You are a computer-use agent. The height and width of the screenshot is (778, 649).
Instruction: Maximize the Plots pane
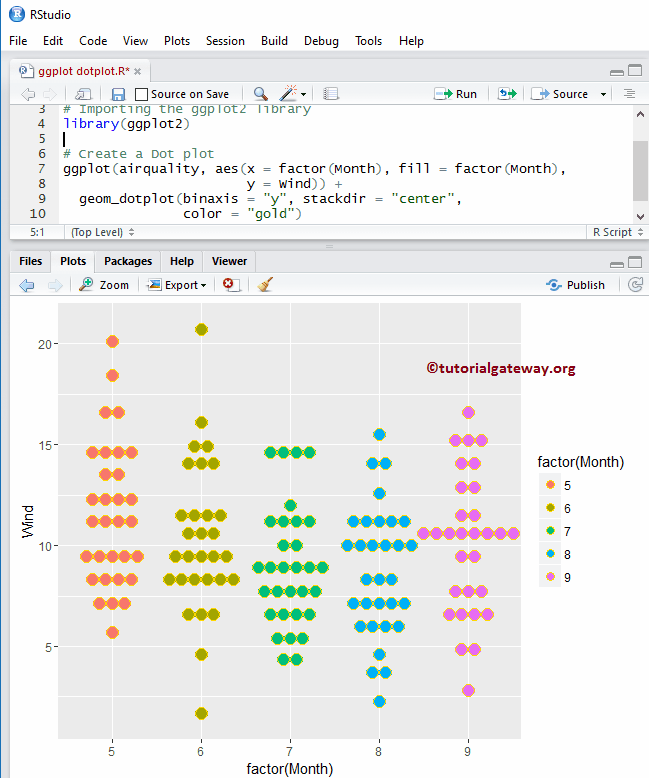pos(635,262)
